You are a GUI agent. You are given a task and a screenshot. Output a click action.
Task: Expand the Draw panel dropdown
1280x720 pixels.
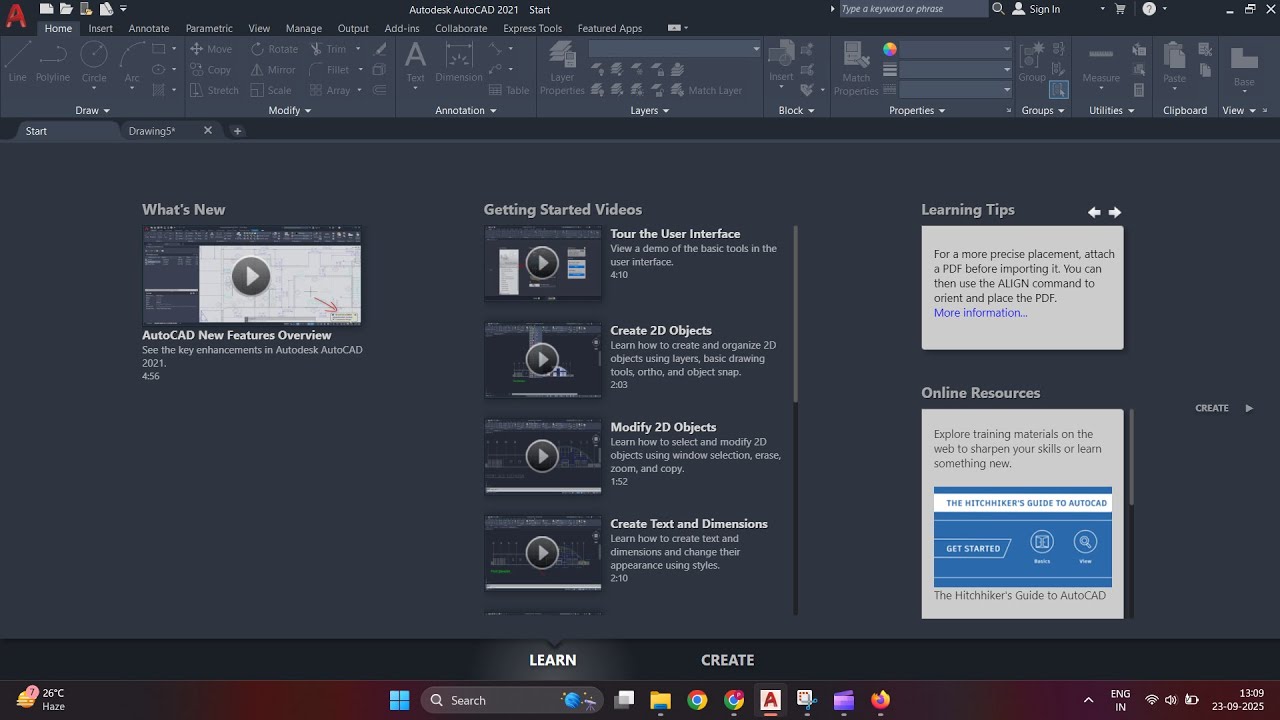coord(92,111)
